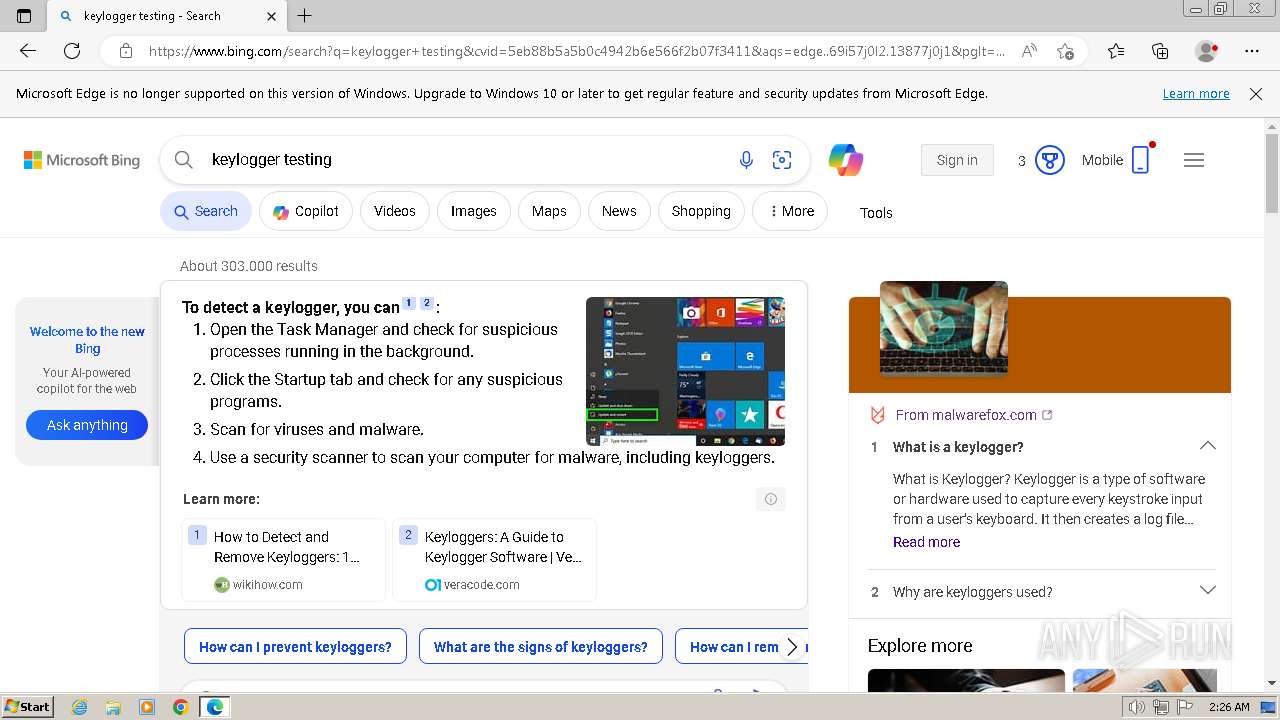Click 'What are the signs of keyloggers?' suggestion
Viewport: 1280px width, 720px height.
coord(541,647)
